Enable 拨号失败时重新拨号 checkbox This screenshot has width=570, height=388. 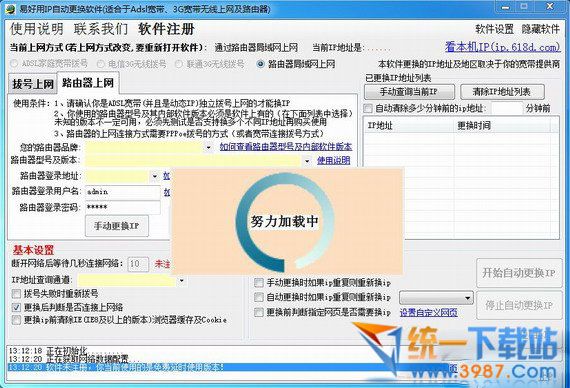click(x=16, y=293)
